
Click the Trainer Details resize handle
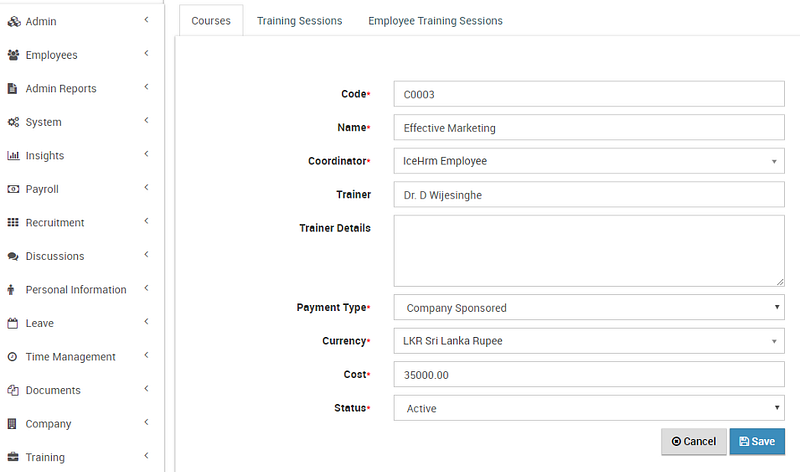(x=780, y=282)
